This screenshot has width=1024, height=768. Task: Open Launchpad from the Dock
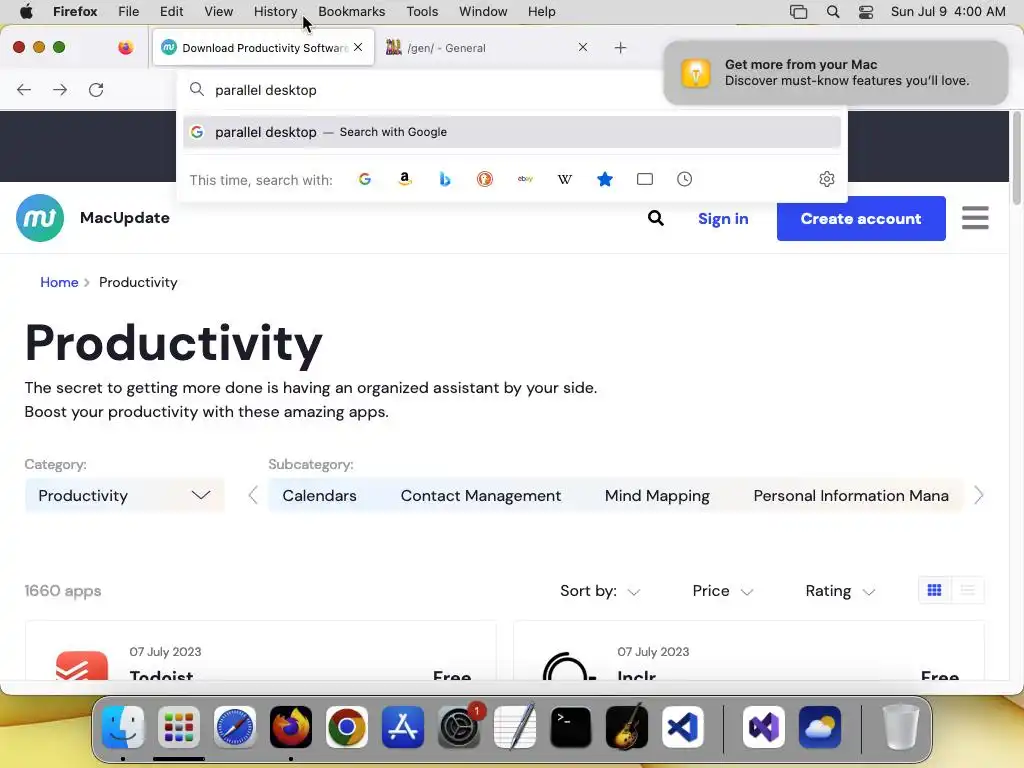coord(179,727)
